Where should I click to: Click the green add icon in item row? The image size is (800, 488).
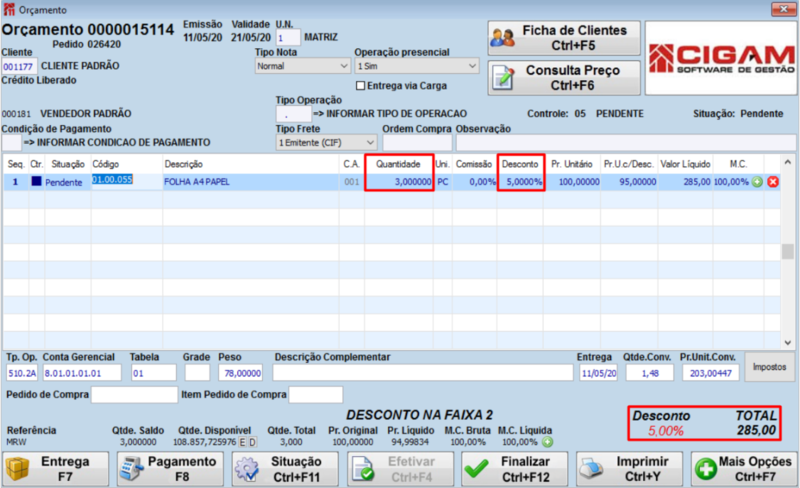pos(757,182)
